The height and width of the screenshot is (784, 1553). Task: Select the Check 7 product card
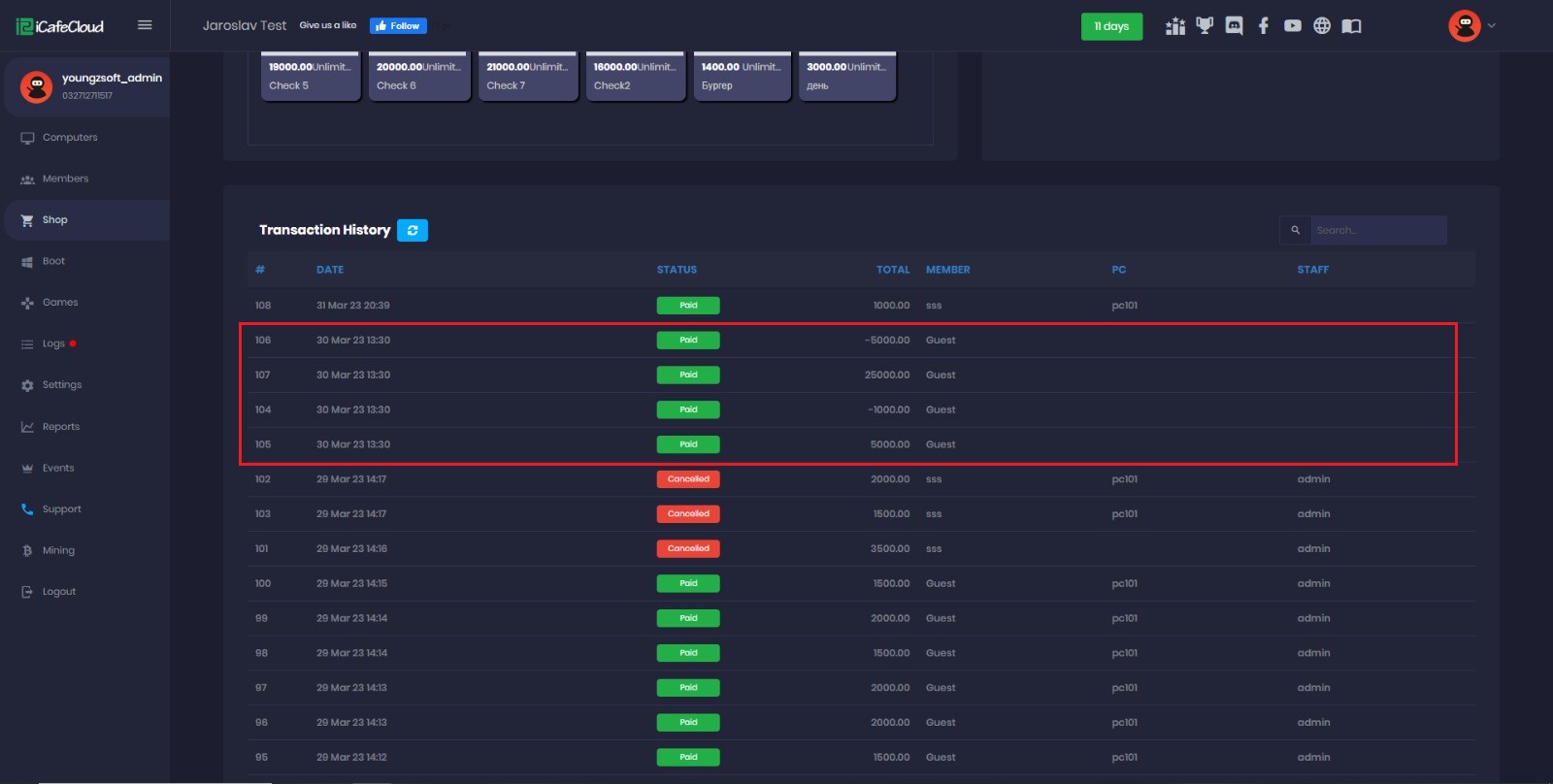(527, 77)
